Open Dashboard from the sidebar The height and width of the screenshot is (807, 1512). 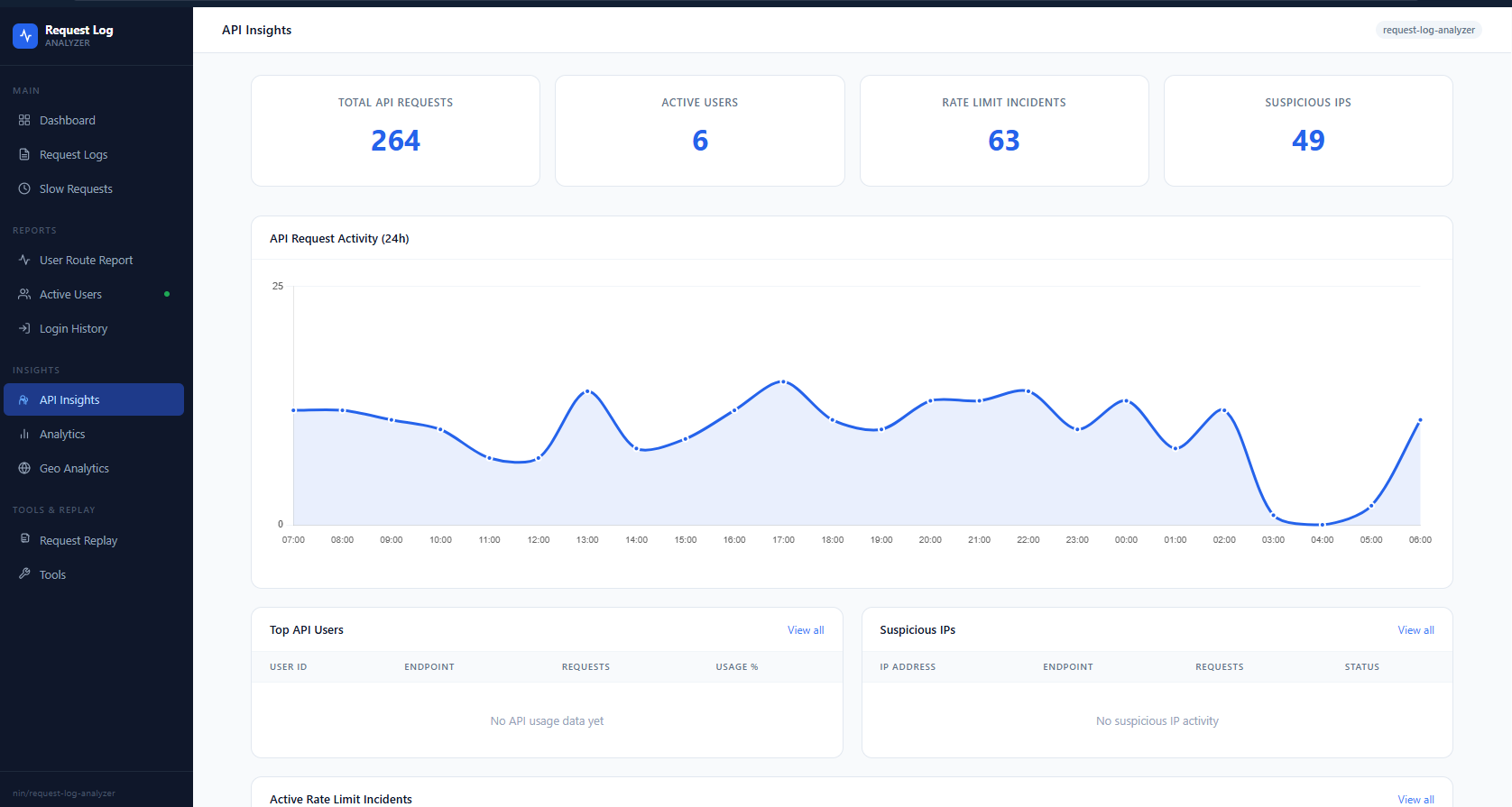coord(94,120)
